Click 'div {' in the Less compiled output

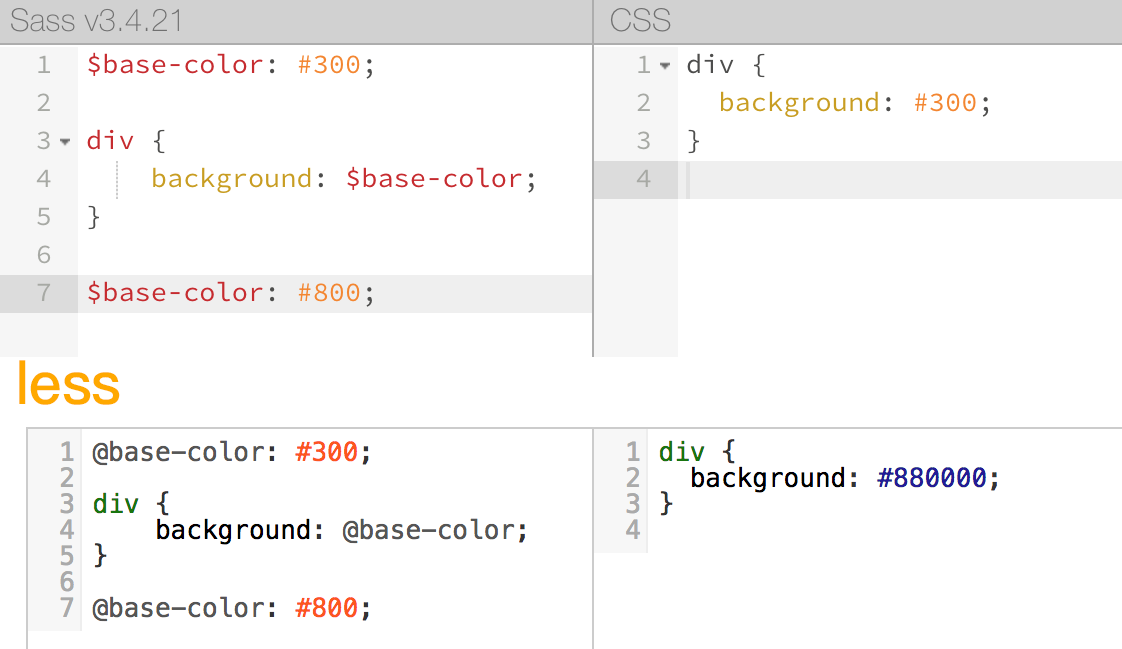pyautogui.click(x=697, y=452)
